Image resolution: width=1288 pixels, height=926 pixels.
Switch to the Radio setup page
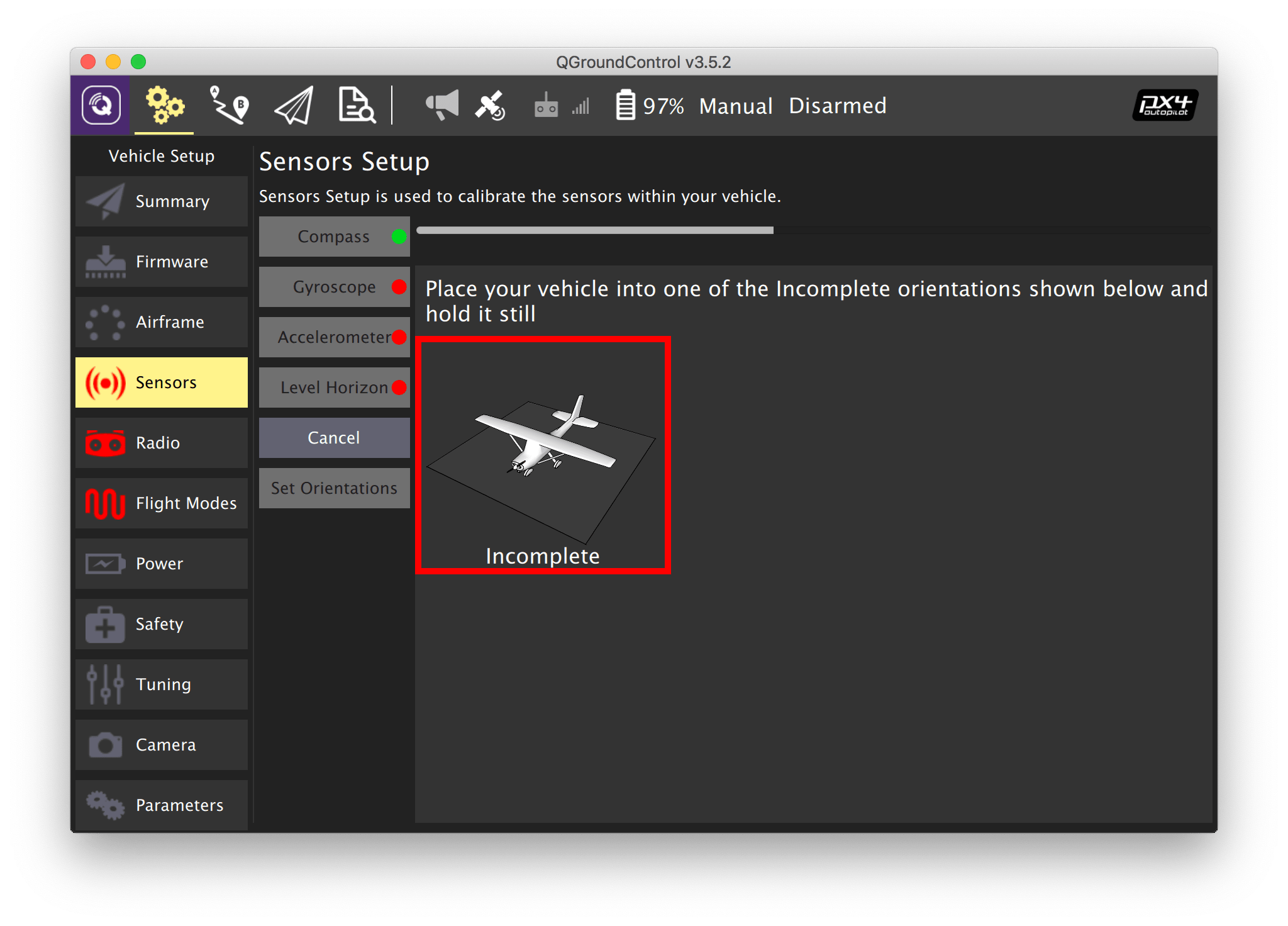162,442
